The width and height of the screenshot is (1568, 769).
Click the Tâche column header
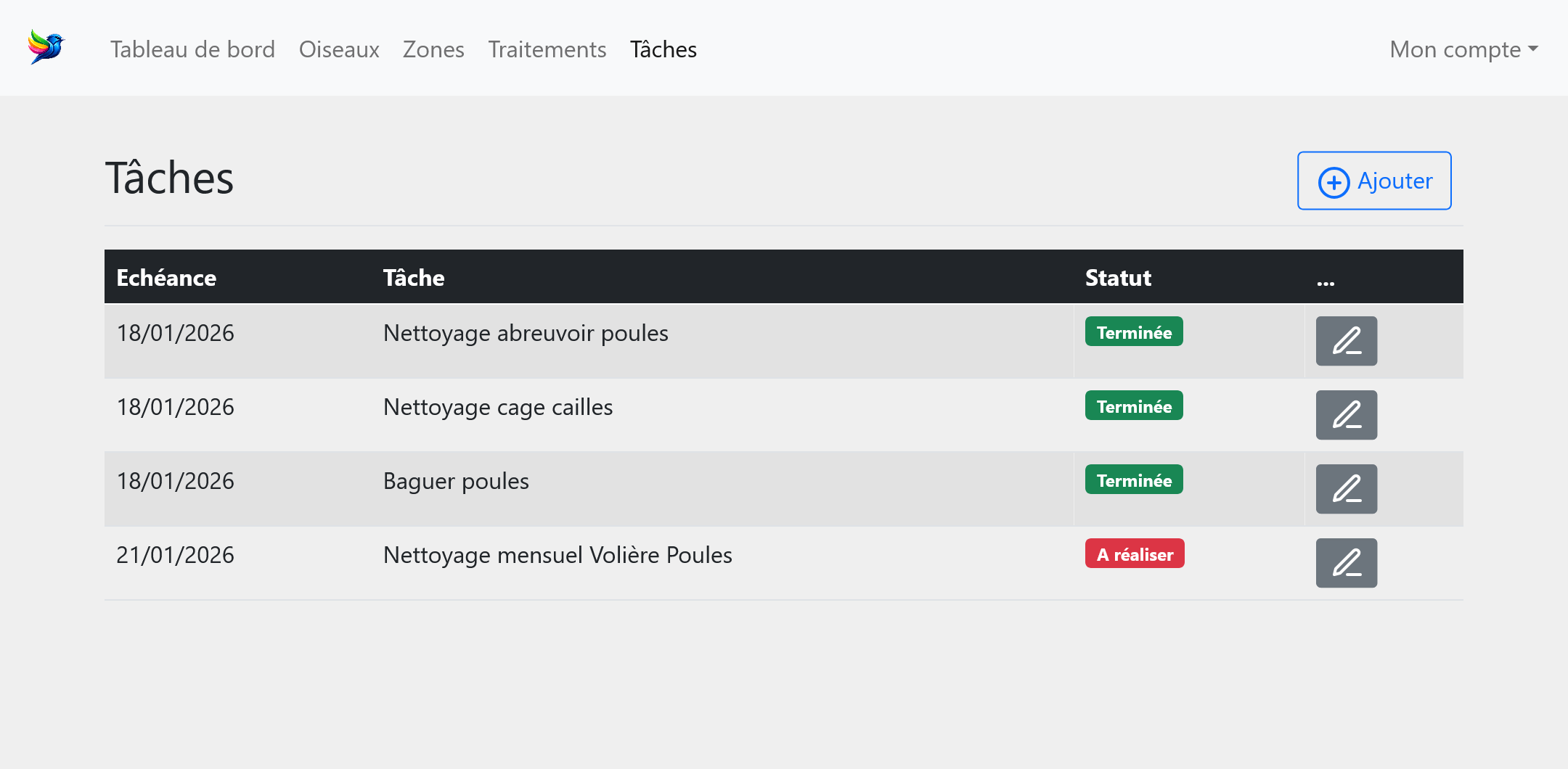[x=414, y=278]
